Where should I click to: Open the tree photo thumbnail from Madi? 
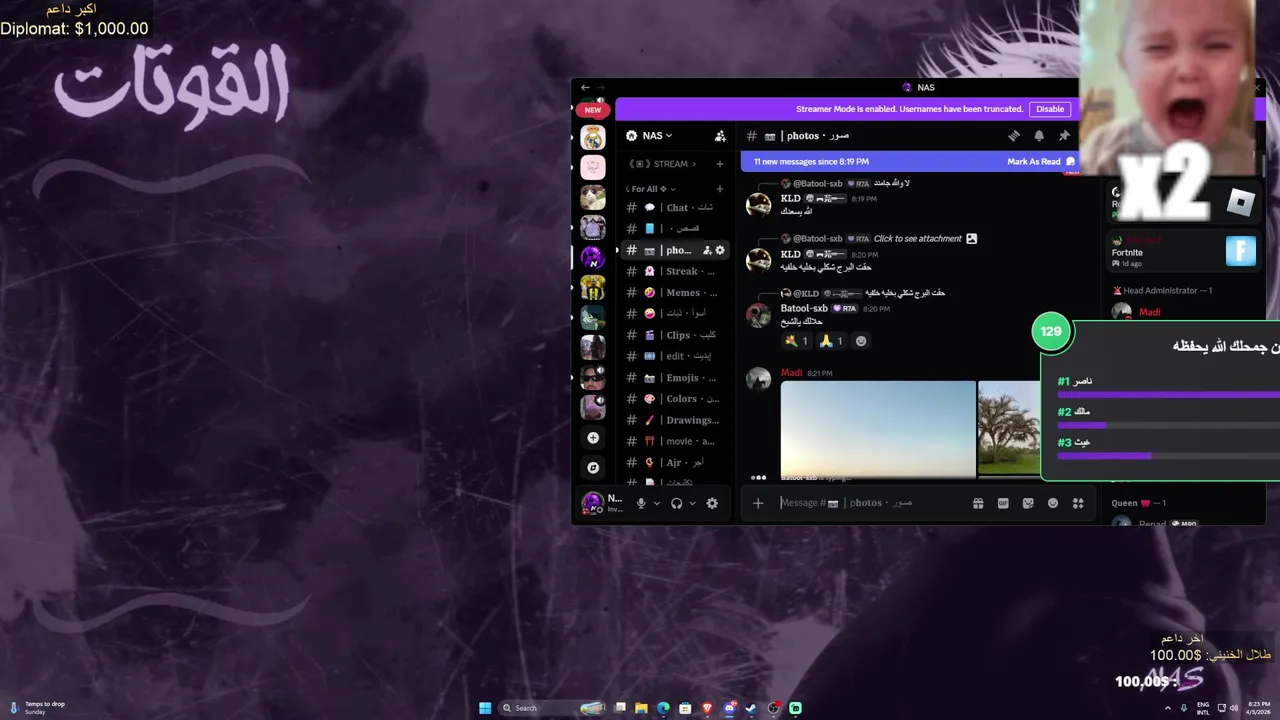coord(1010,429)
